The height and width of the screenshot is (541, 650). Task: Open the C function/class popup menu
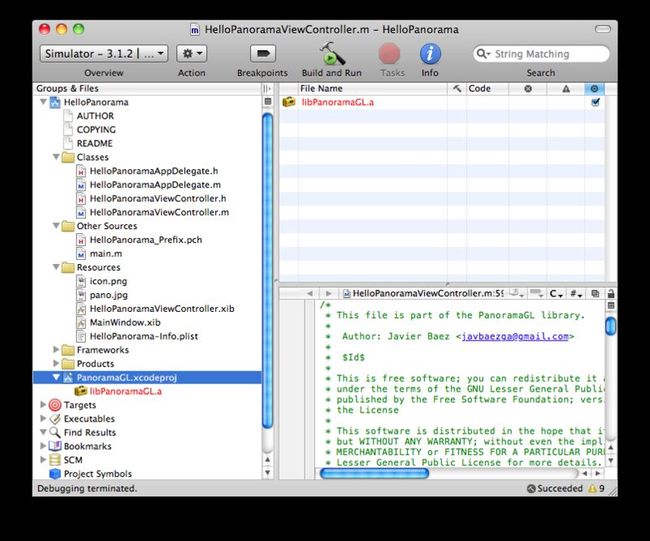tap(556, 294)
